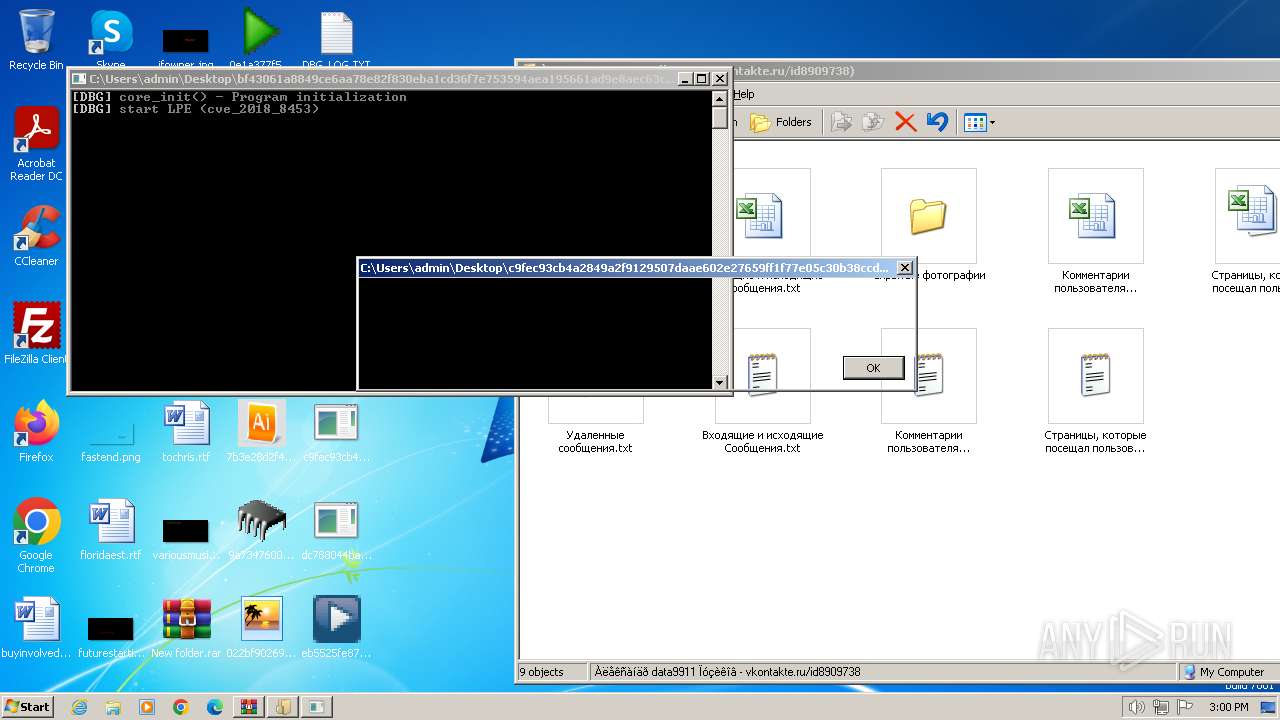Switch to Explorer folder taskbar button
The height and width of the screenshot is (720, 1280).
point(283,707)
